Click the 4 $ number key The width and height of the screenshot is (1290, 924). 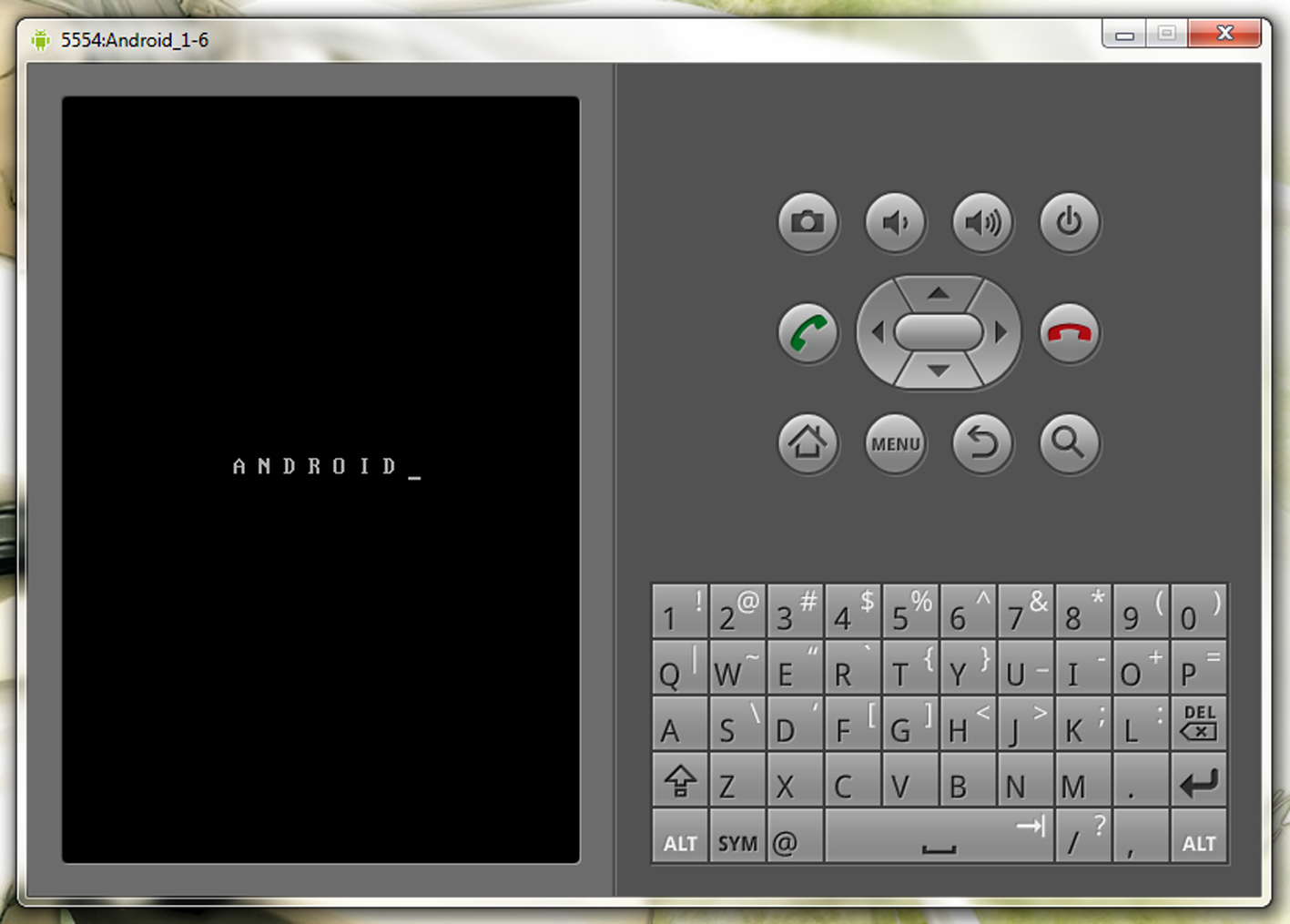[x=853, y=611]
